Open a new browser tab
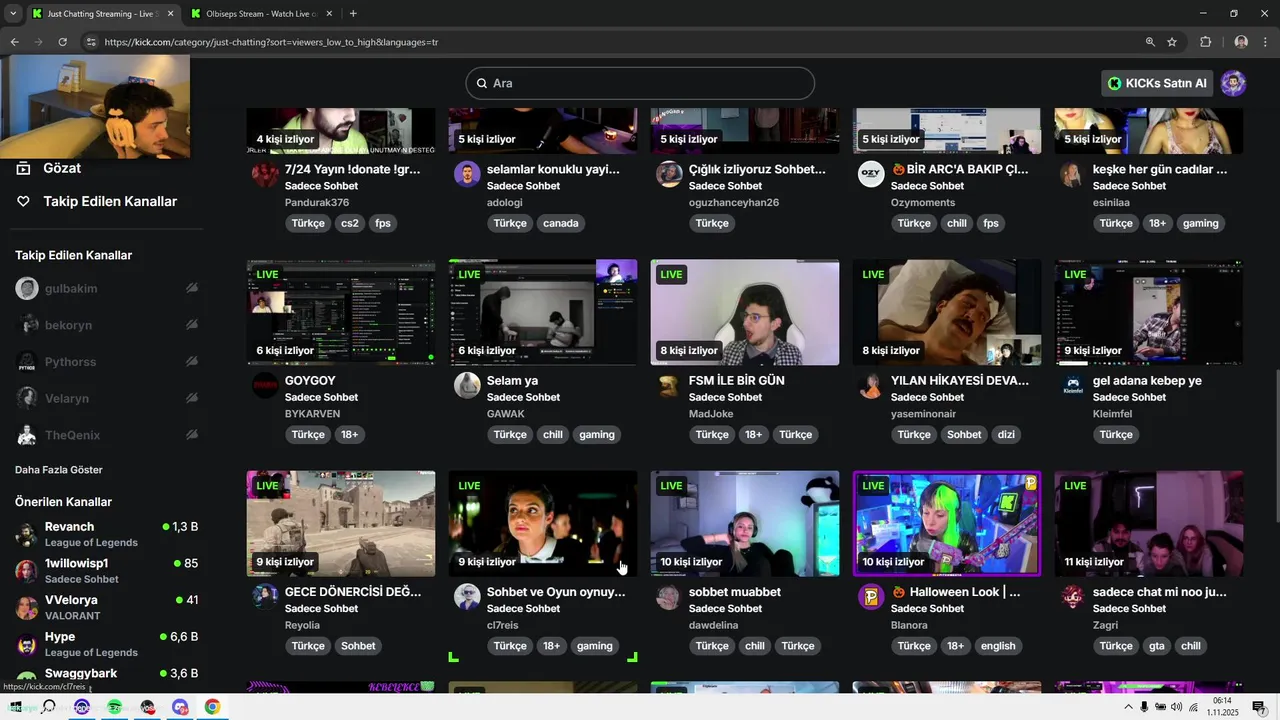1280x720 pixels. (x=353, y=14)
